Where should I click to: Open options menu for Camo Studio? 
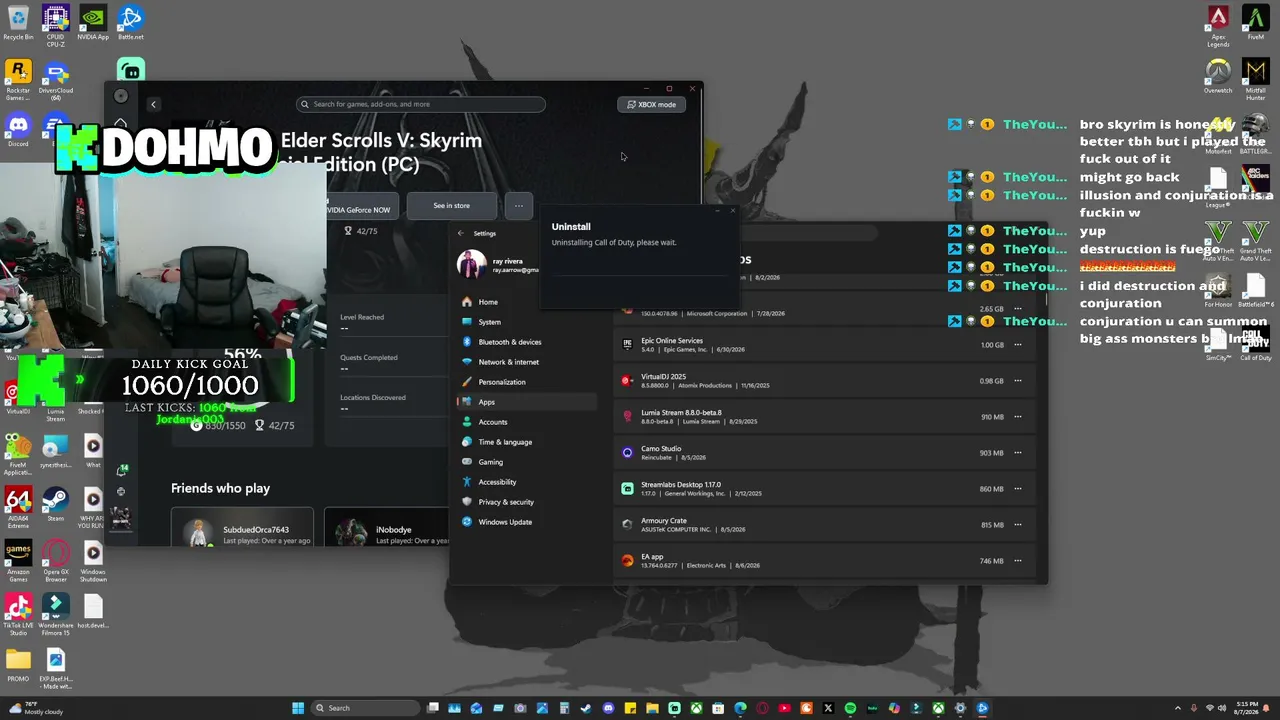point(1018,453)
